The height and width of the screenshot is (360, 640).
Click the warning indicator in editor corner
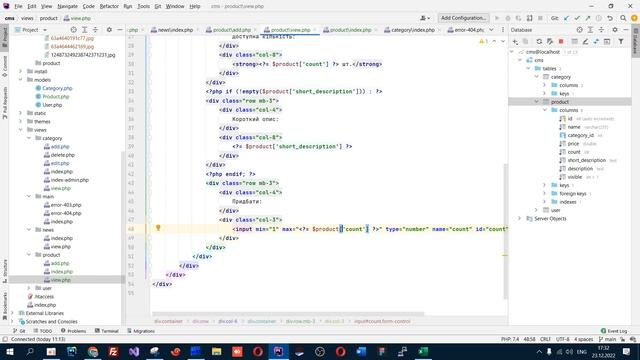[483, 42]
